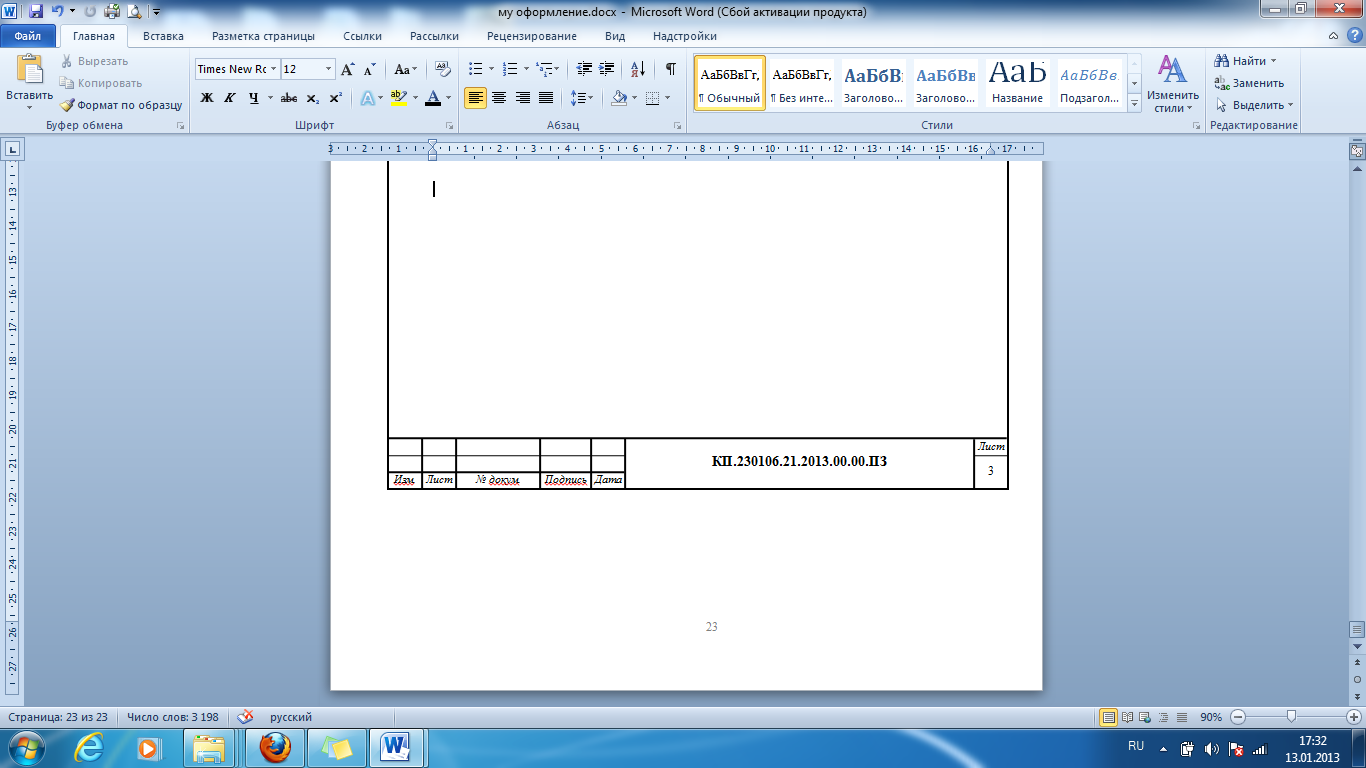Switch to the Разметка страницы tab
1366x768 pixels.
click(263, 36)
